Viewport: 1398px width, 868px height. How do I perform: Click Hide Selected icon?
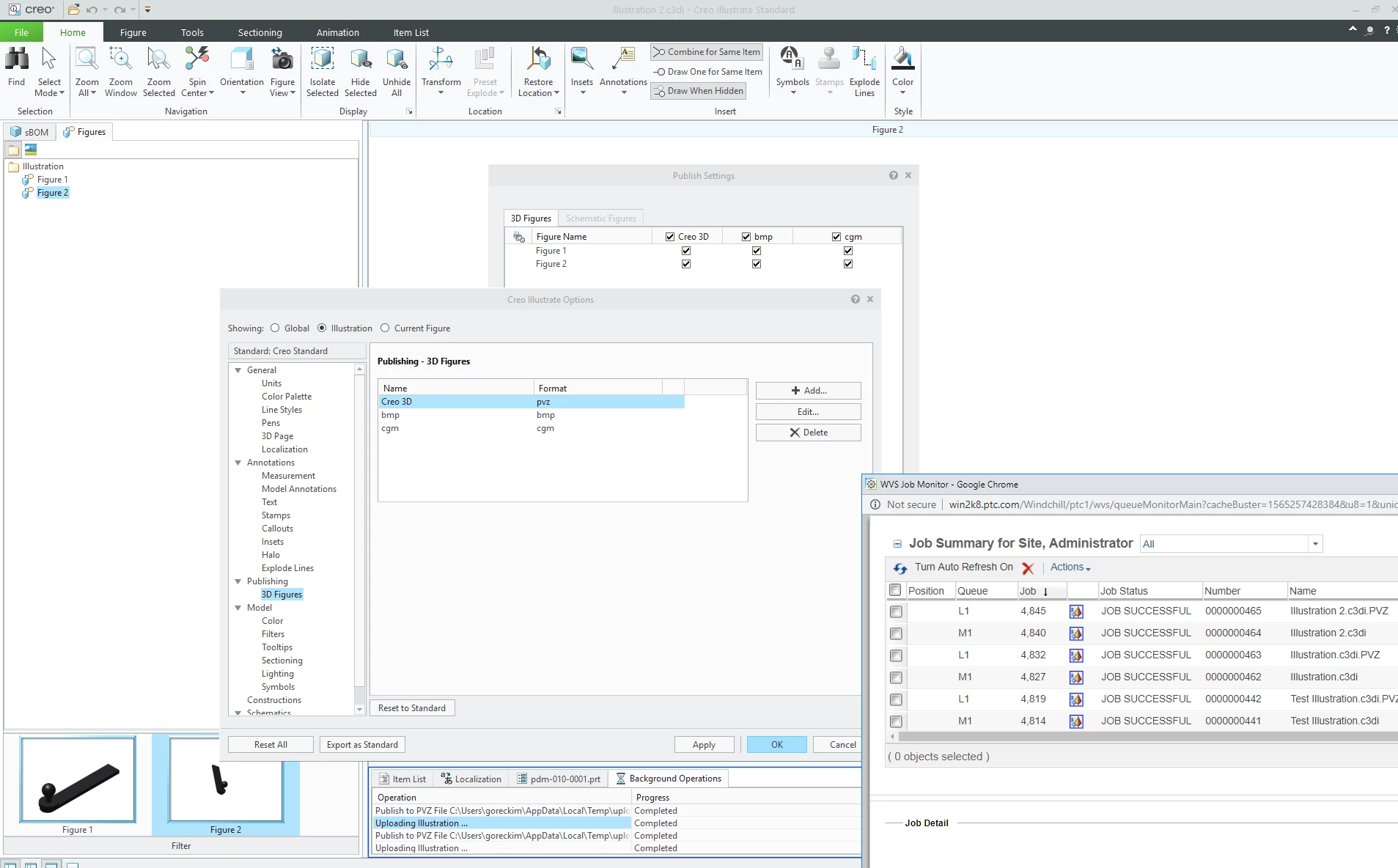[360, 59]
